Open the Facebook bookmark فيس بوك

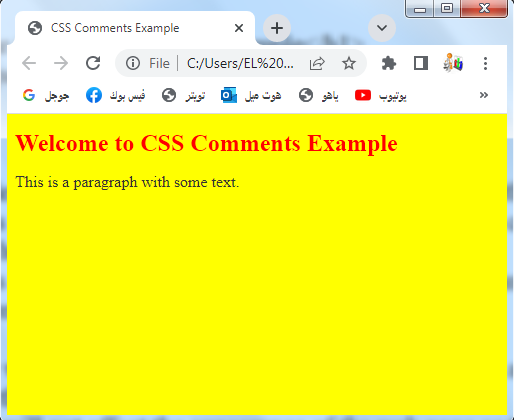[115, 96]
